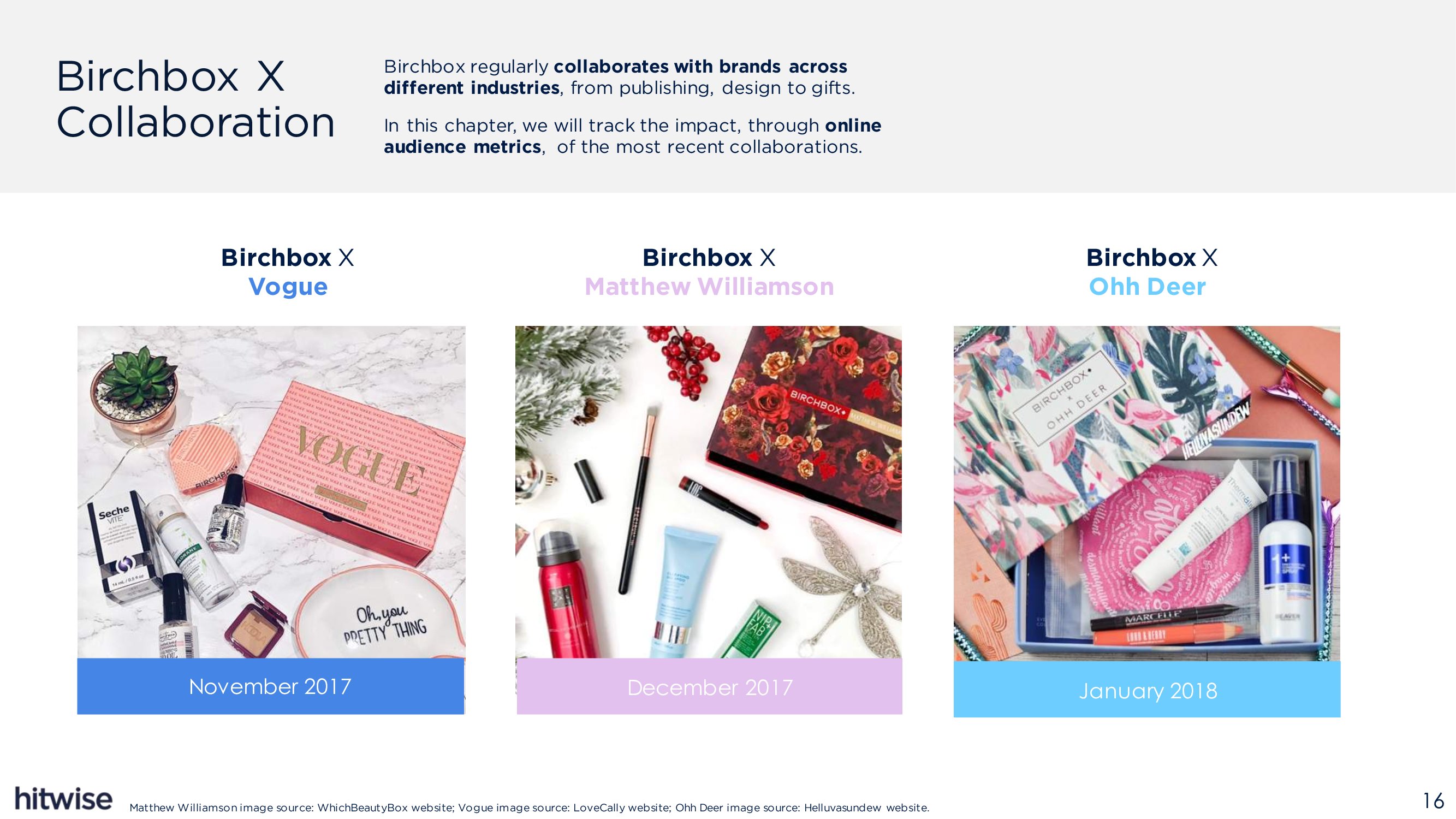Select the Vogue heading in blue
This screenshot has height=819, width=1456.
pyautogui.click(x=288, y=287)
